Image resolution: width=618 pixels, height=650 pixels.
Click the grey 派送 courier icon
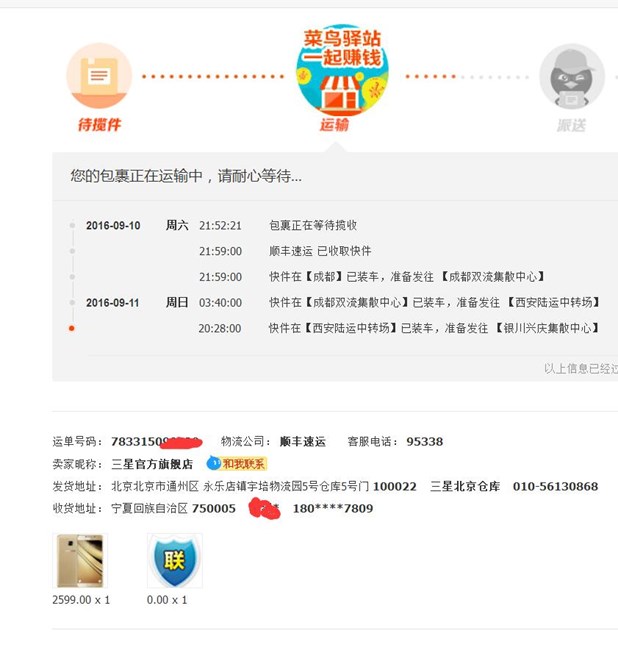(572, 76)
